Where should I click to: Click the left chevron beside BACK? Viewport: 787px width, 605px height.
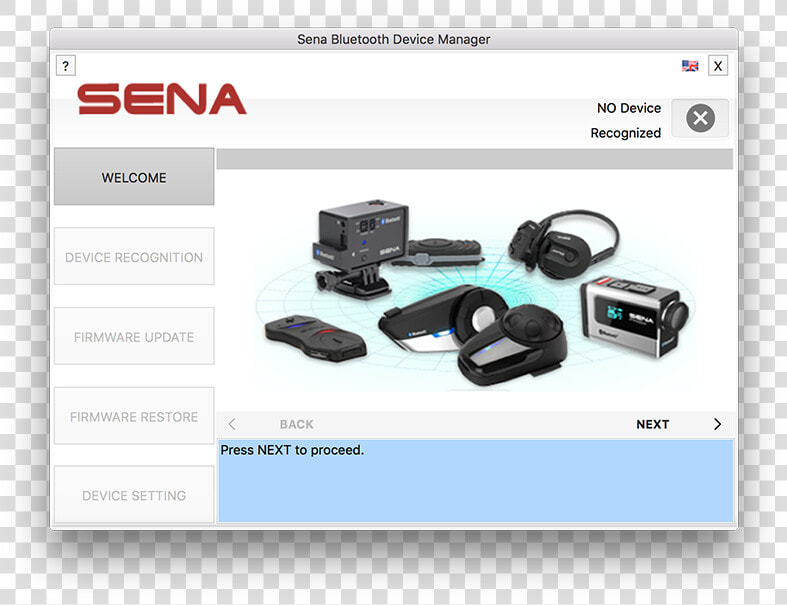232,424
